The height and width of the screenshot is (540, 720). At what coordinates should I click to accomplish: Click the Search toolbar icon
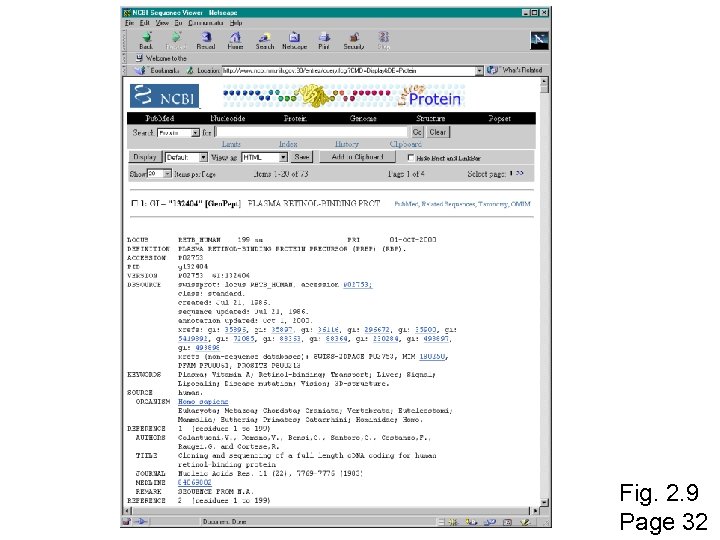tap(264, 38)
